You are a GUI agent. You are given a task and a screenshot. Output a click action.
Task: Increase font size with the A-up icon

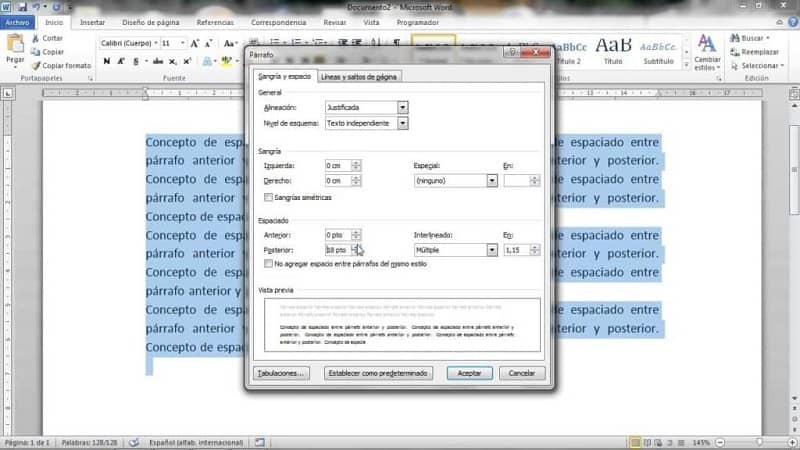pyautogui.click(x=194, y=44)
